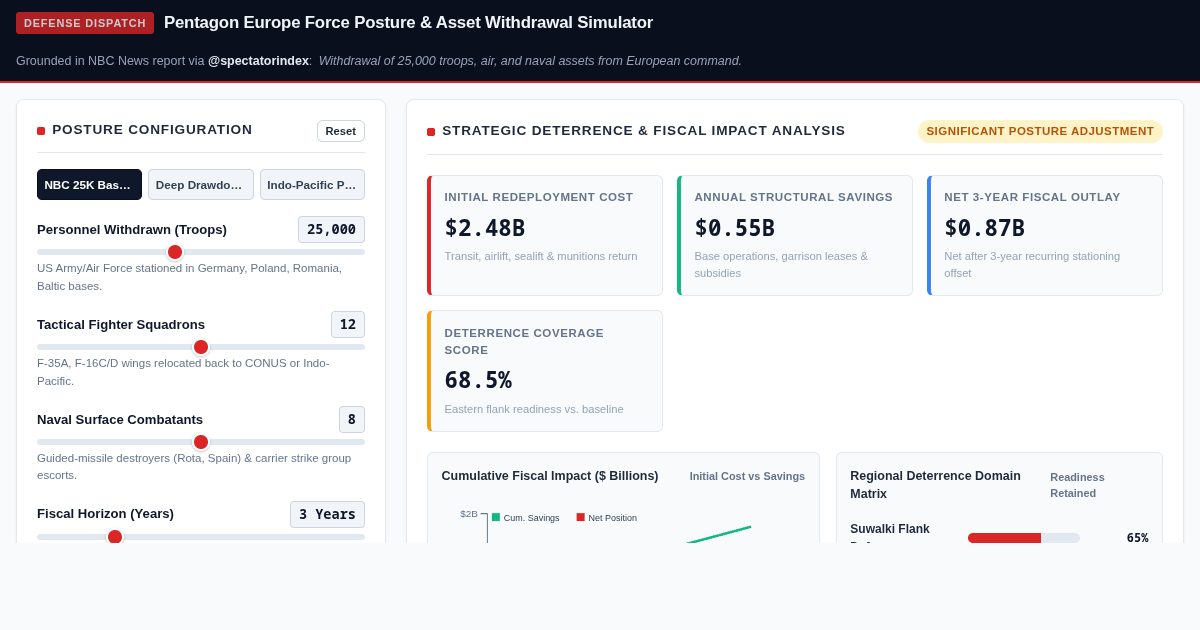Viewport: 1200px width, 630px height.
Task: Click the 65% readiness value
Action: pyautogui.click(x=1138, y=538)
